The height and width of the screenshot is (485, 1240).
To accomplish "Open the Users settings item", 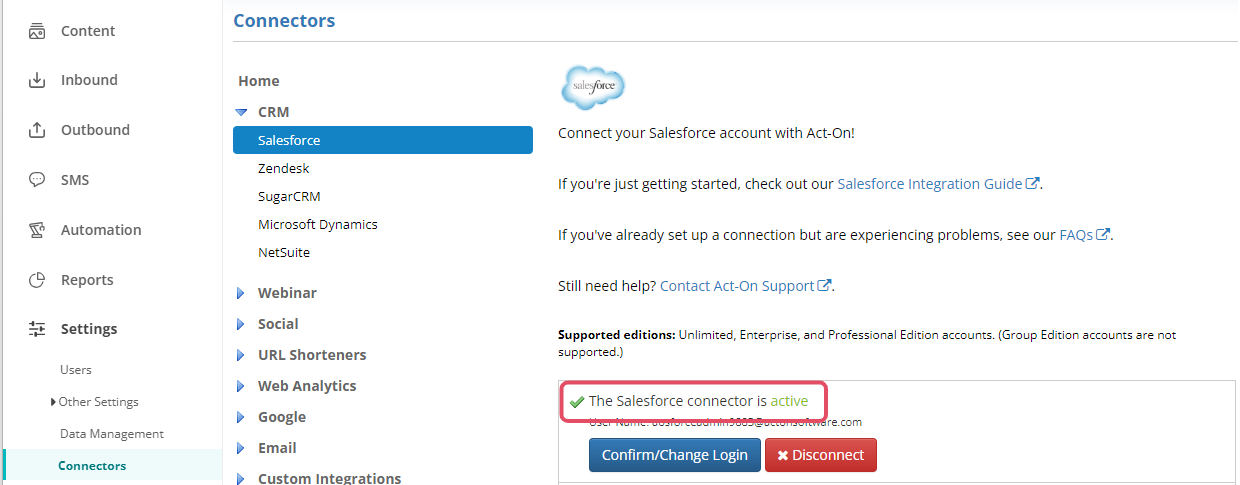I will (x=76, y=370).
